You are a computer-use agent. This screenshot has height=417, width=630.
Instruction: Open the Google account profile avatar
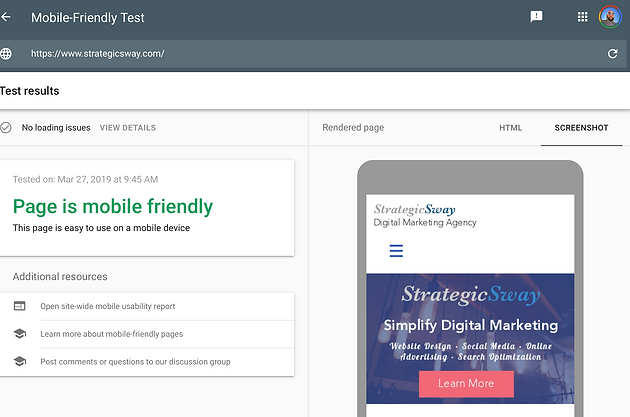pyautogui.click(x=610, y=17)
